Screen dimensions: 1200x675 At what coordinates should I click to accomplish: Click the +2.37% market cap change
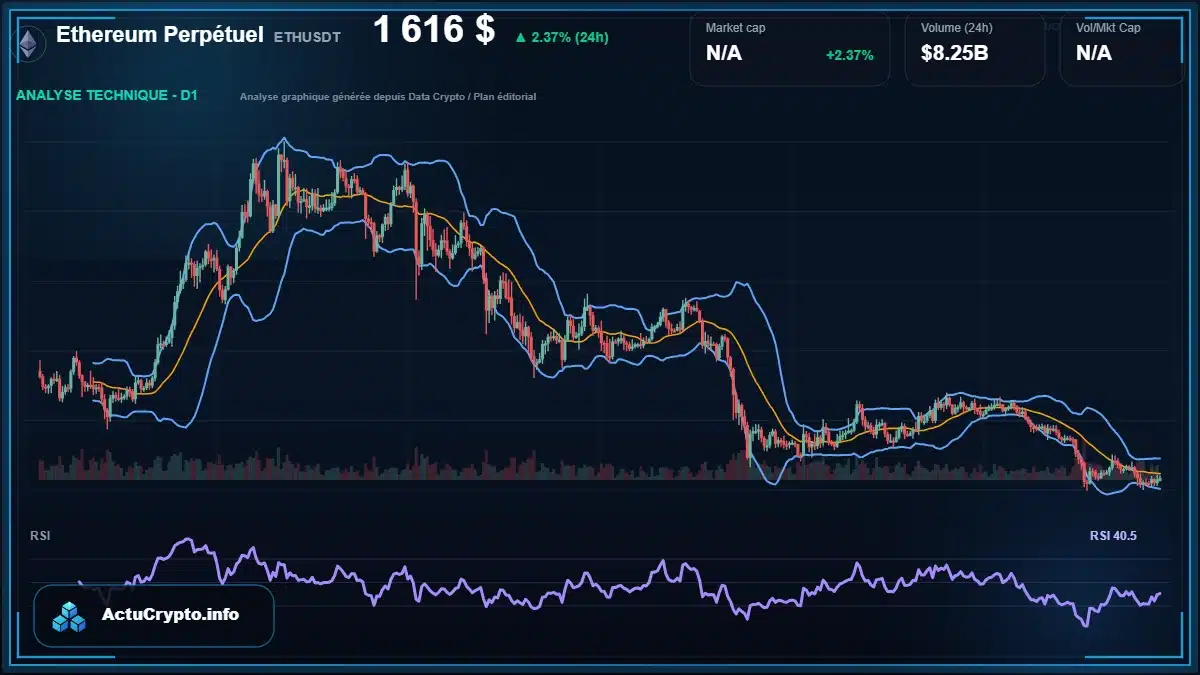pos(850,55)
